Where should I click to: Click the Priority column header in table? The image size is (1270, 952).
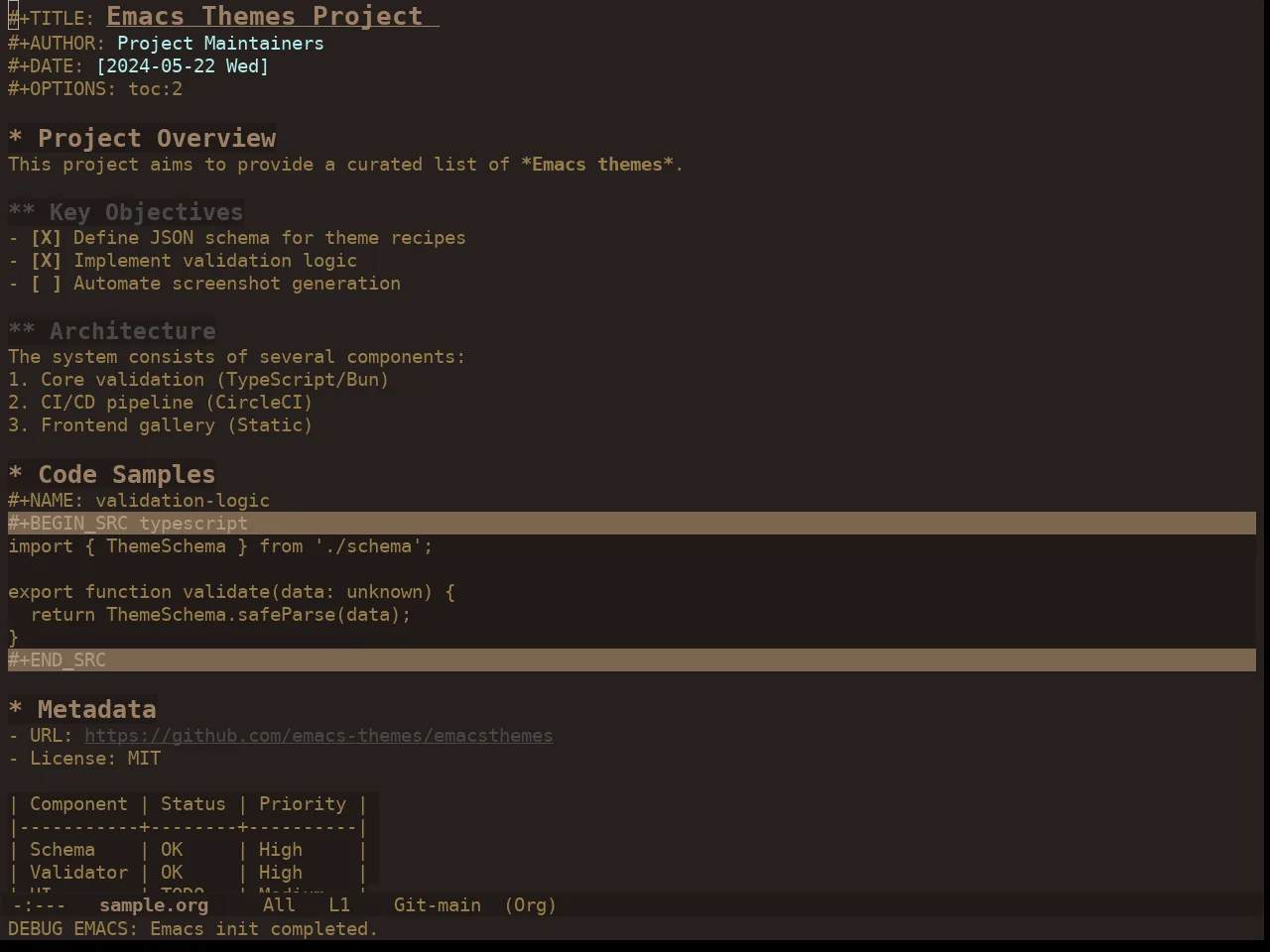[303, 804]
